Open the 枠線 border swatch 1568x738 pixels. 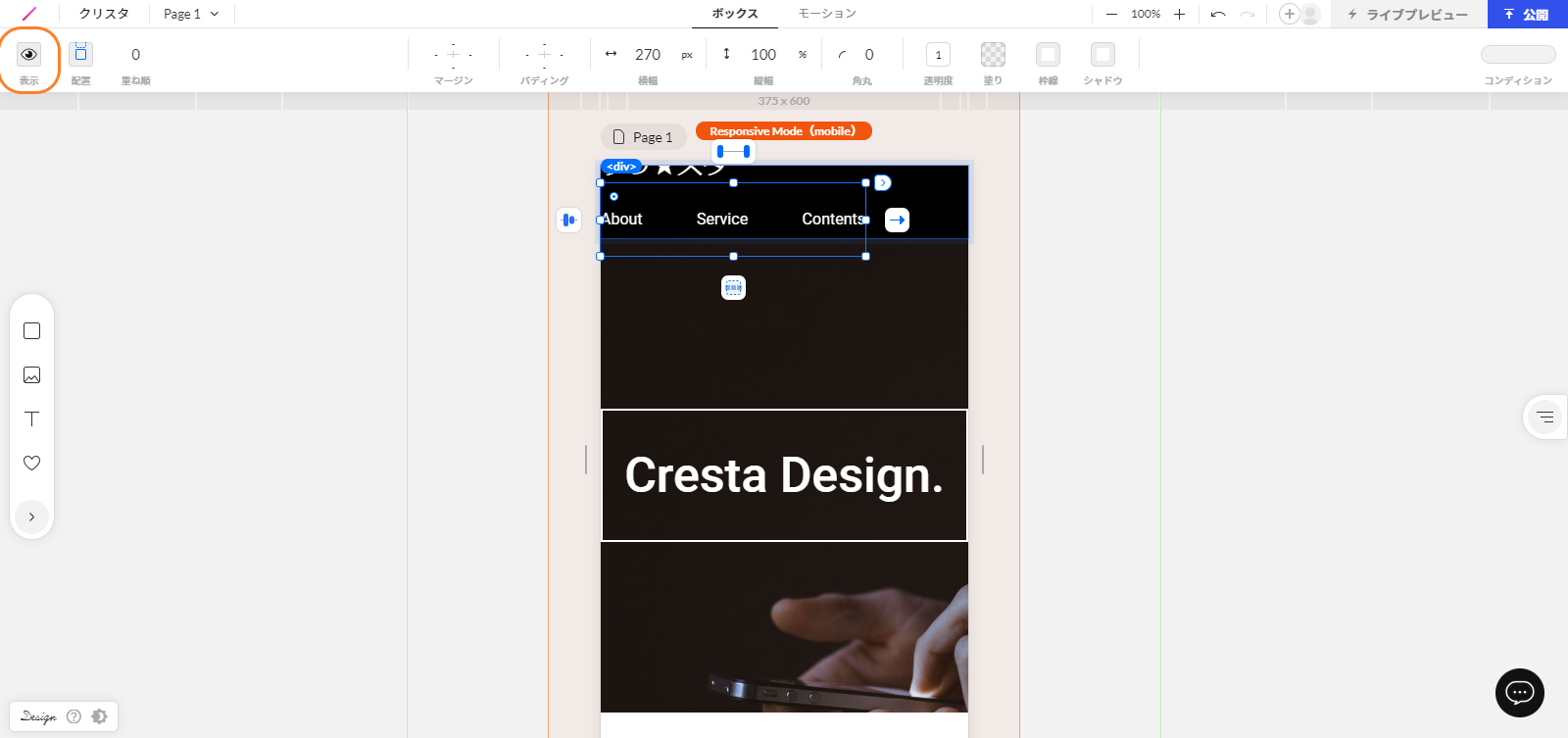[x=1048, y=55]
